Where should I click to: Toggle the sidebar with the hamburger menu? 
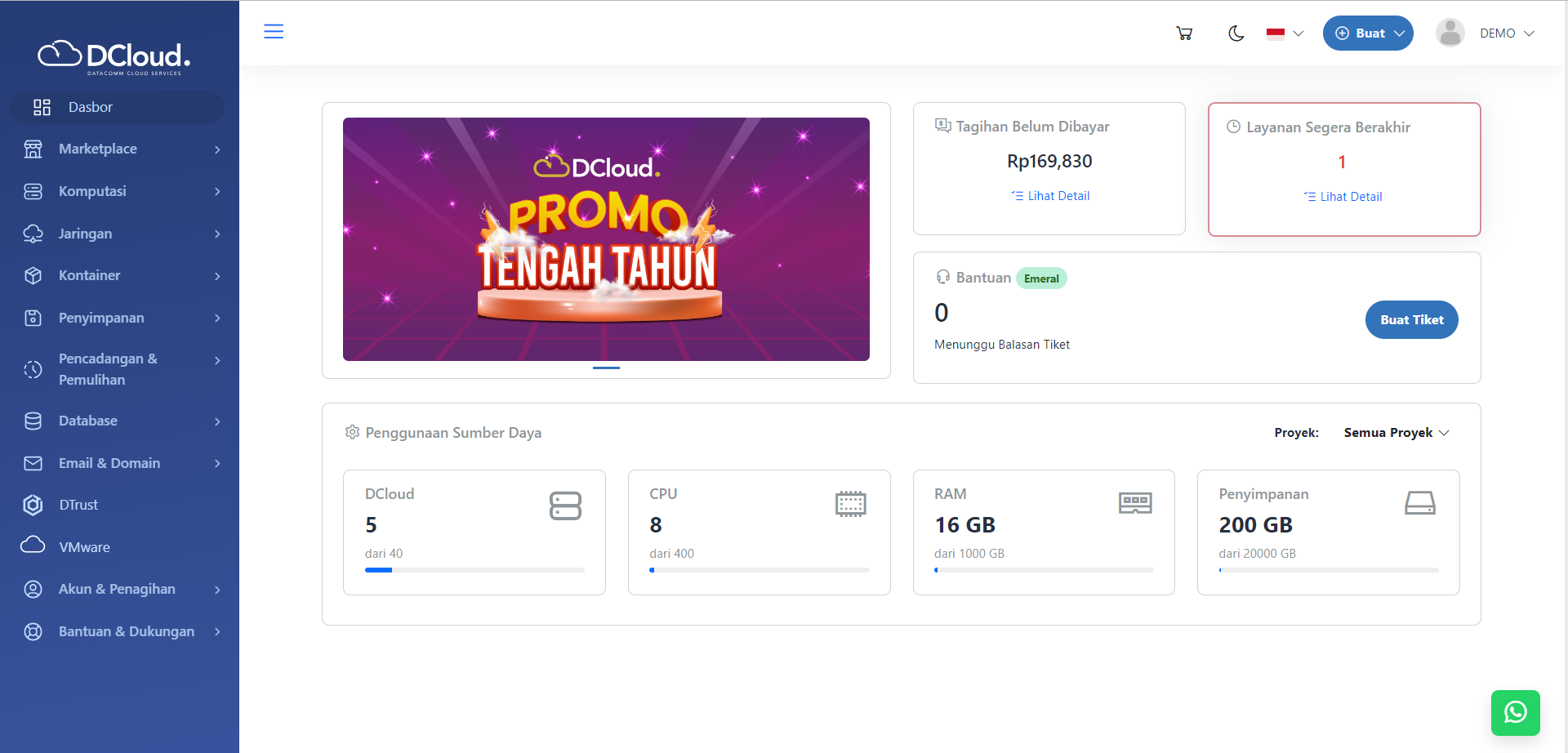pos(274,31)
